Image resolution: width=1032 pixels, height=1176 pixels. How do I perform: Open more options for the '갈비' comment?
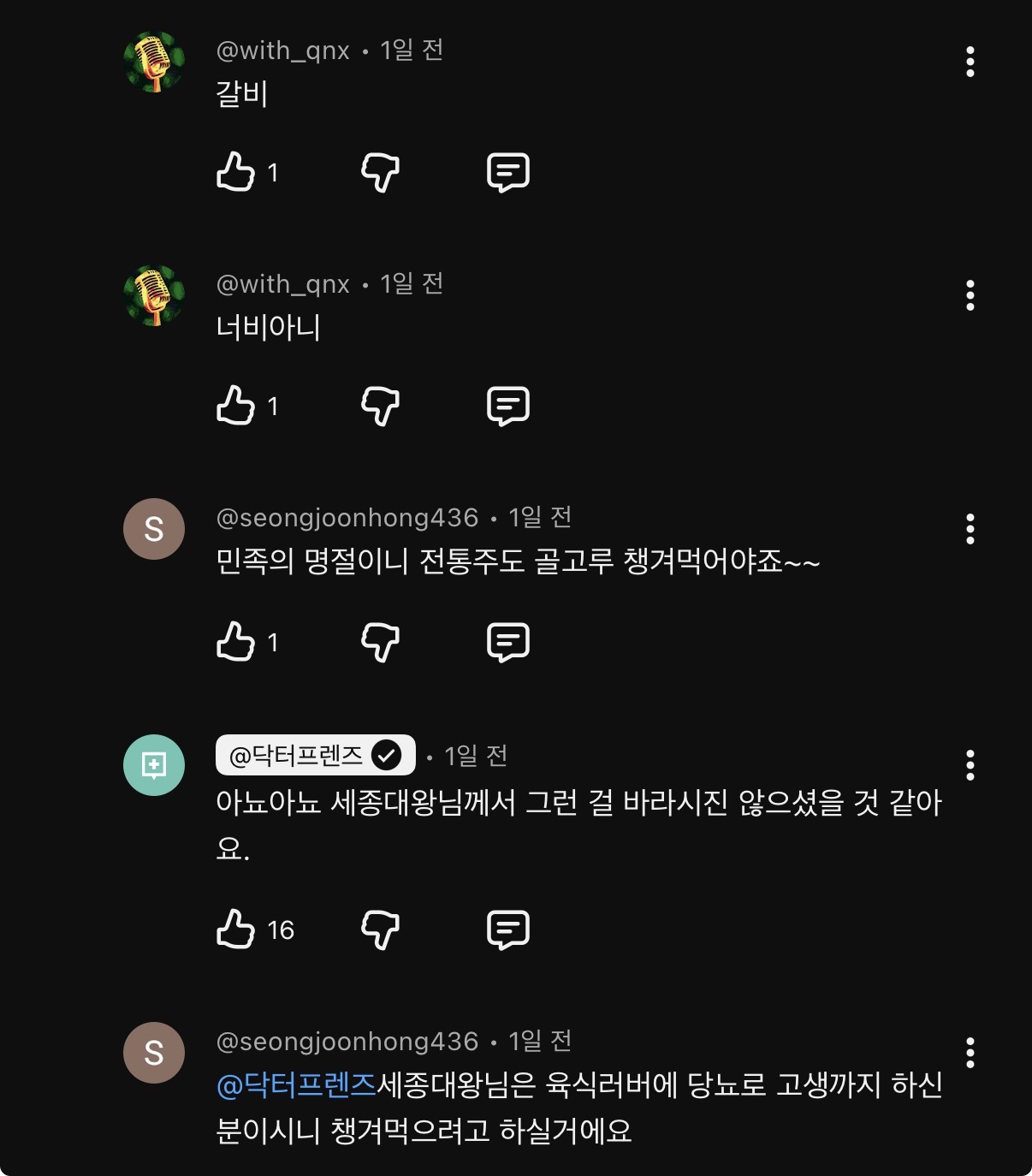(970, 62)
